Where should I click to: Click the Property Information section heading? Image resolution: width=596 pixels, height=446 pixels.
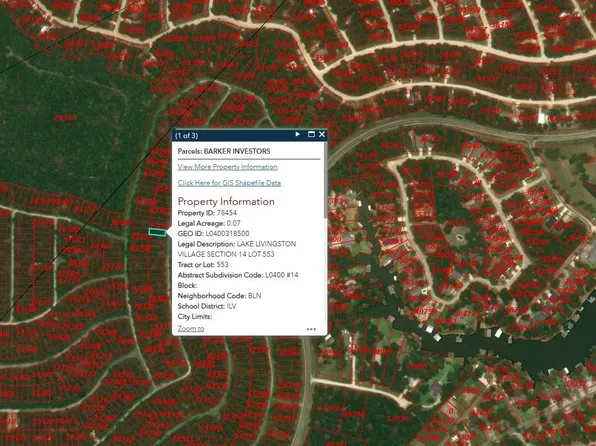[226, 202]
